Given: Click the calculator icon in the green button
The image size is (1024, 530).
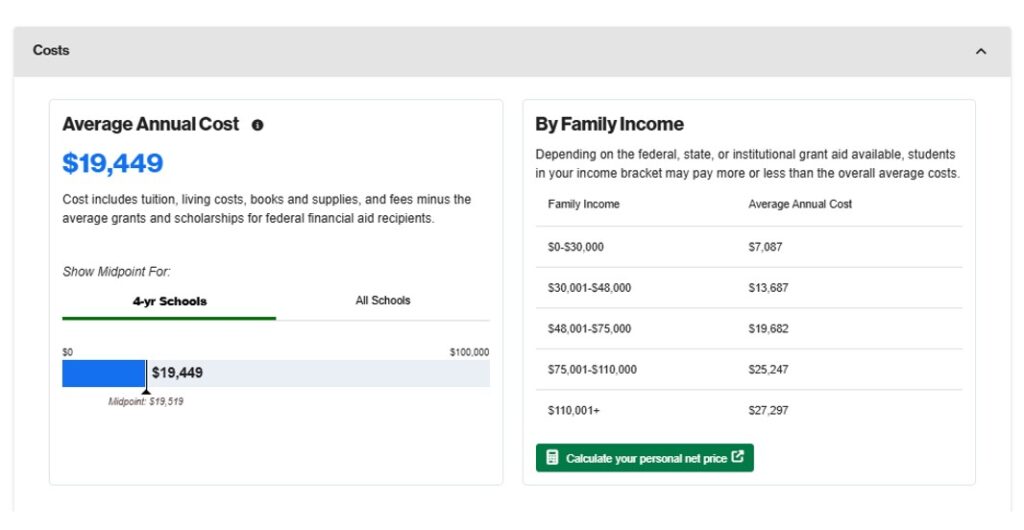Looking at the screenshot, I should [x=552, y=458].
